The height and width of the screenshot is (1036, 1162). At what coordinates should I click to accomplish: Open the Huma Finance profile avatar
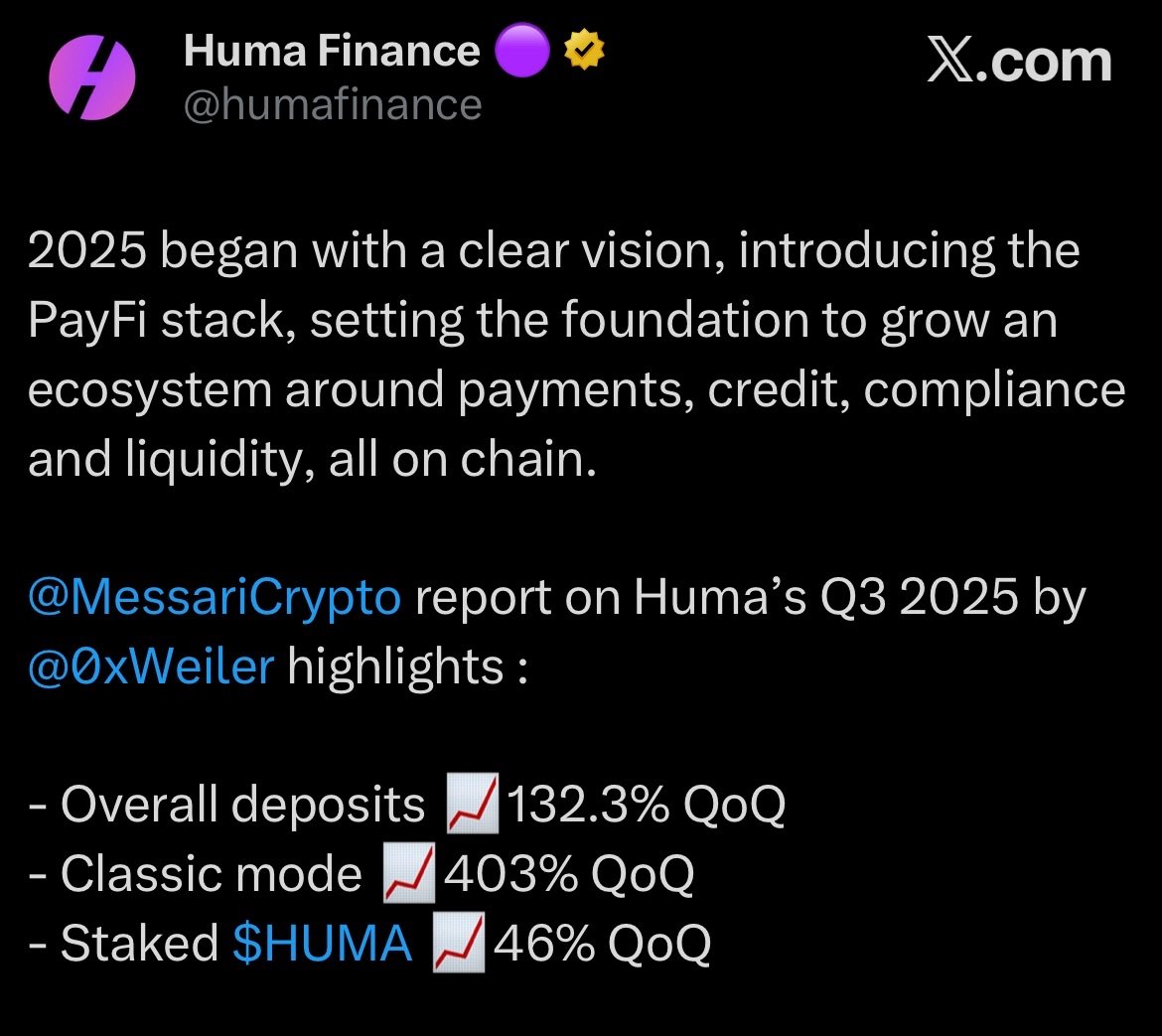pos(91,77)
